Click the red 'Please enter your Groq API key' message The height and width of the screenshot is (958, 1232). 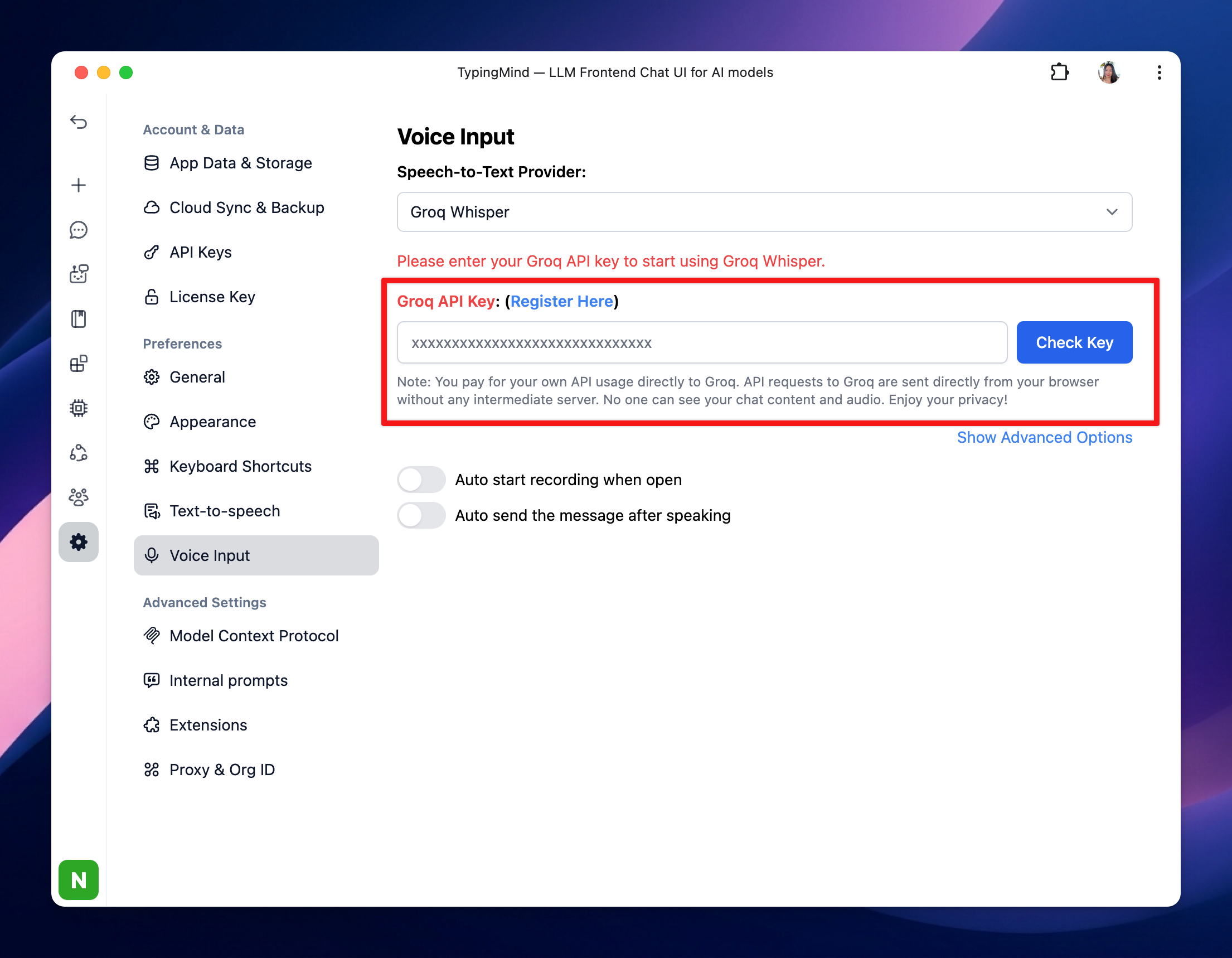610,261
